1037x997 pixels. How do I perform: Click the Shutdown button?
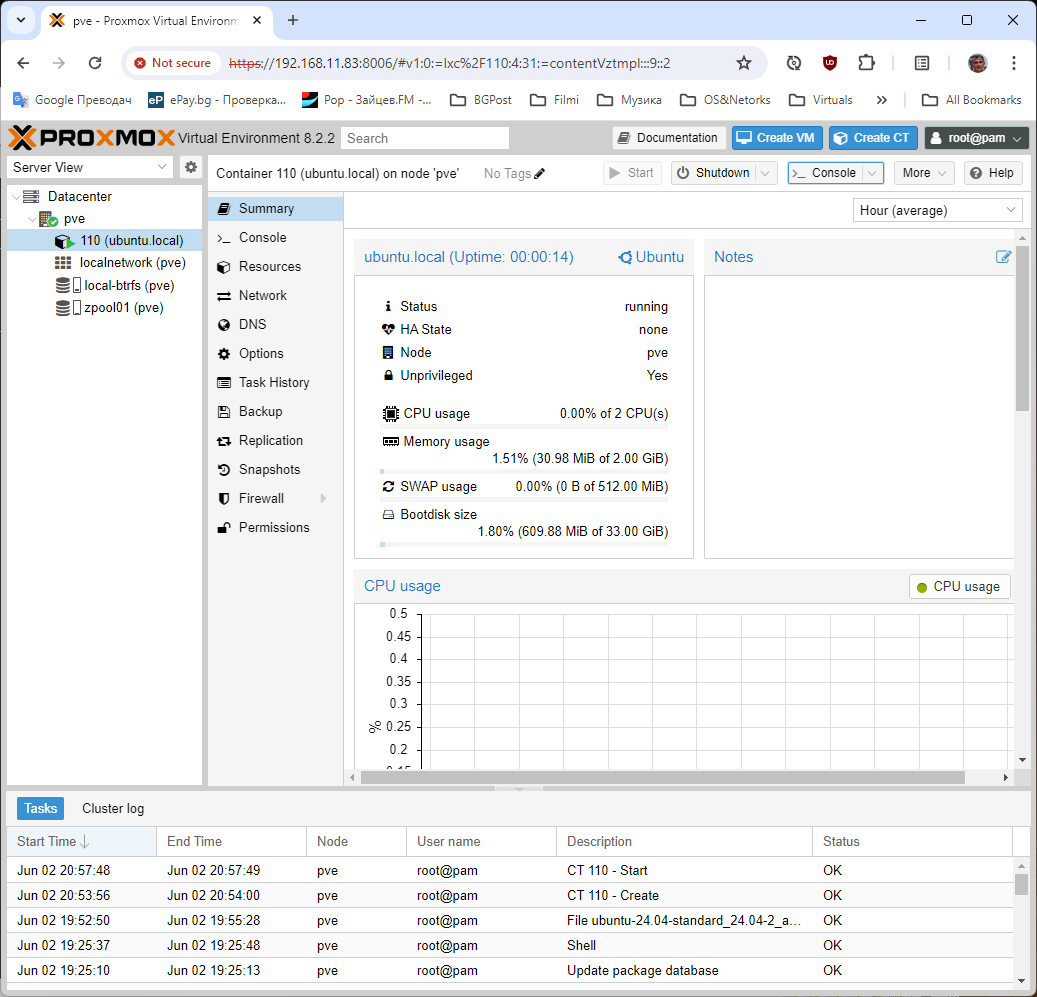point(713,173)
